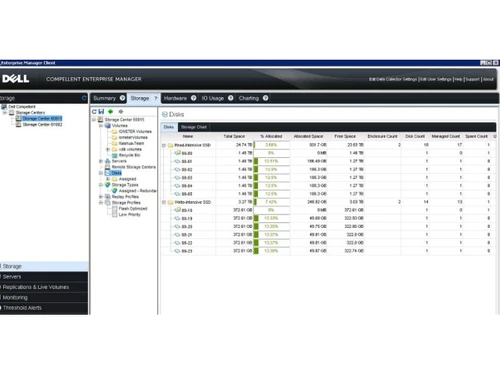500x375 pixels.
Task: Collapse the Storage Types node
Action: pos(101,185)
